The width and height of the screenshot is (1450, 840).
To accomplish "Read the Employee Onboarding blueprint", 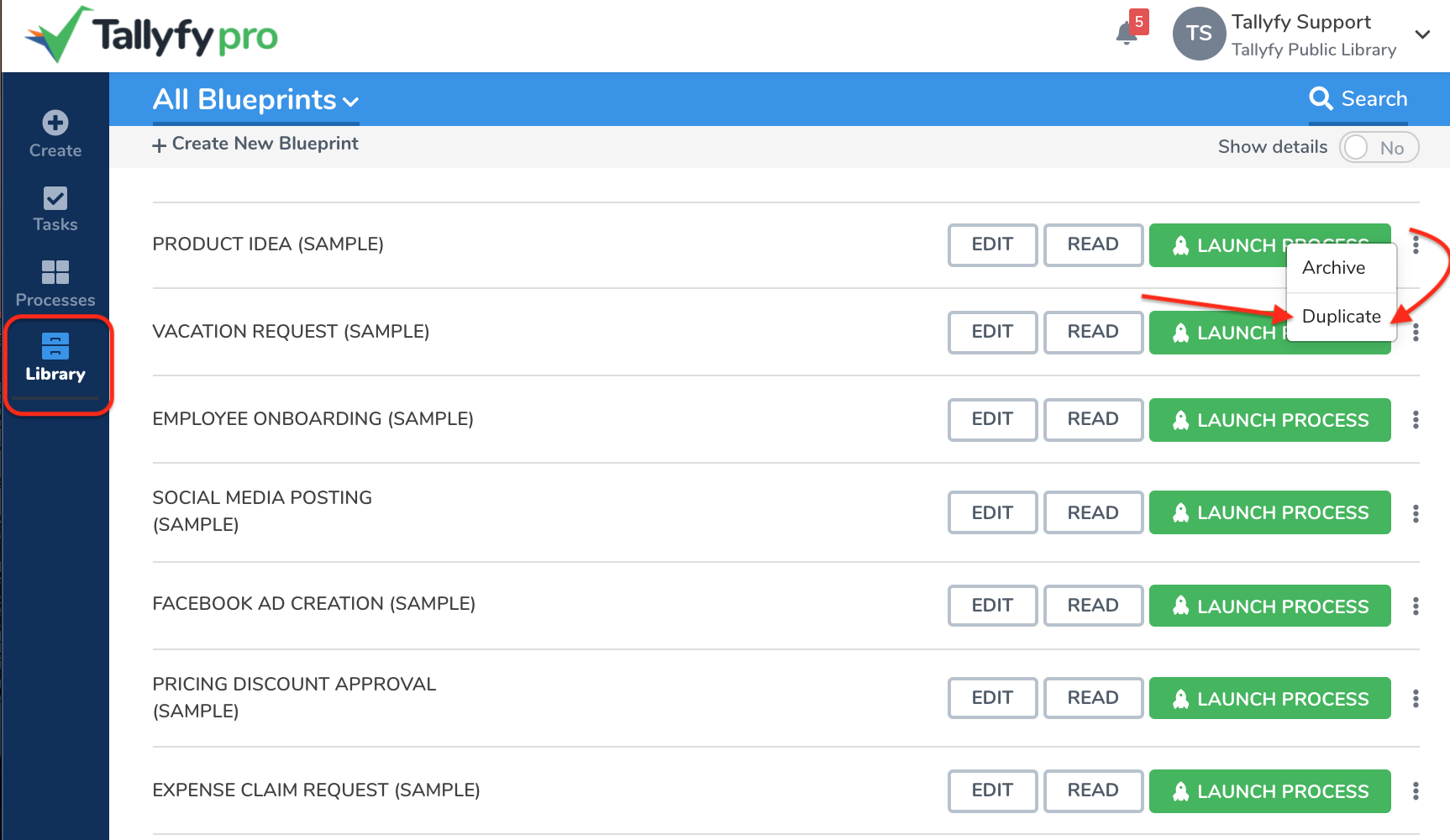I will coord(1093,419).
